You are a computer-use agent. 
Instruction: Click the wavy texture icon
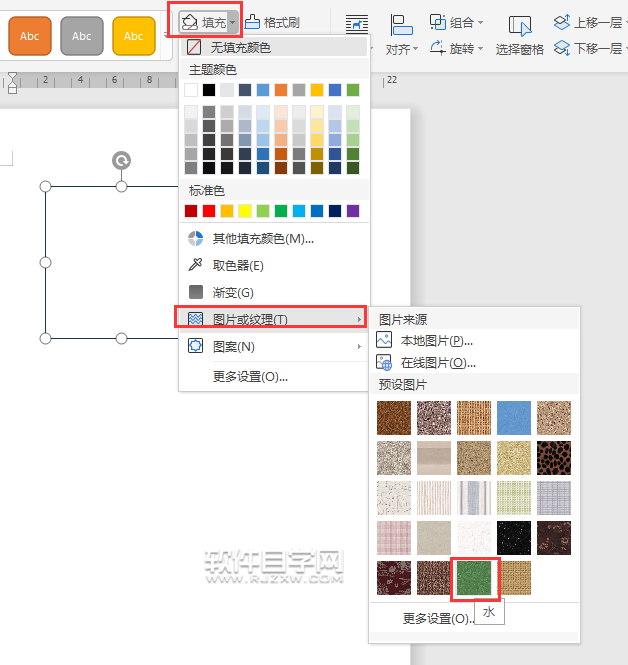point(195,319)
